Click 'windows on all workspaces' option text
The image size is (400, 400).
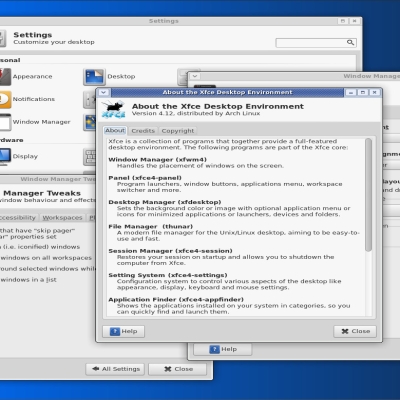[x=46, y=258]
